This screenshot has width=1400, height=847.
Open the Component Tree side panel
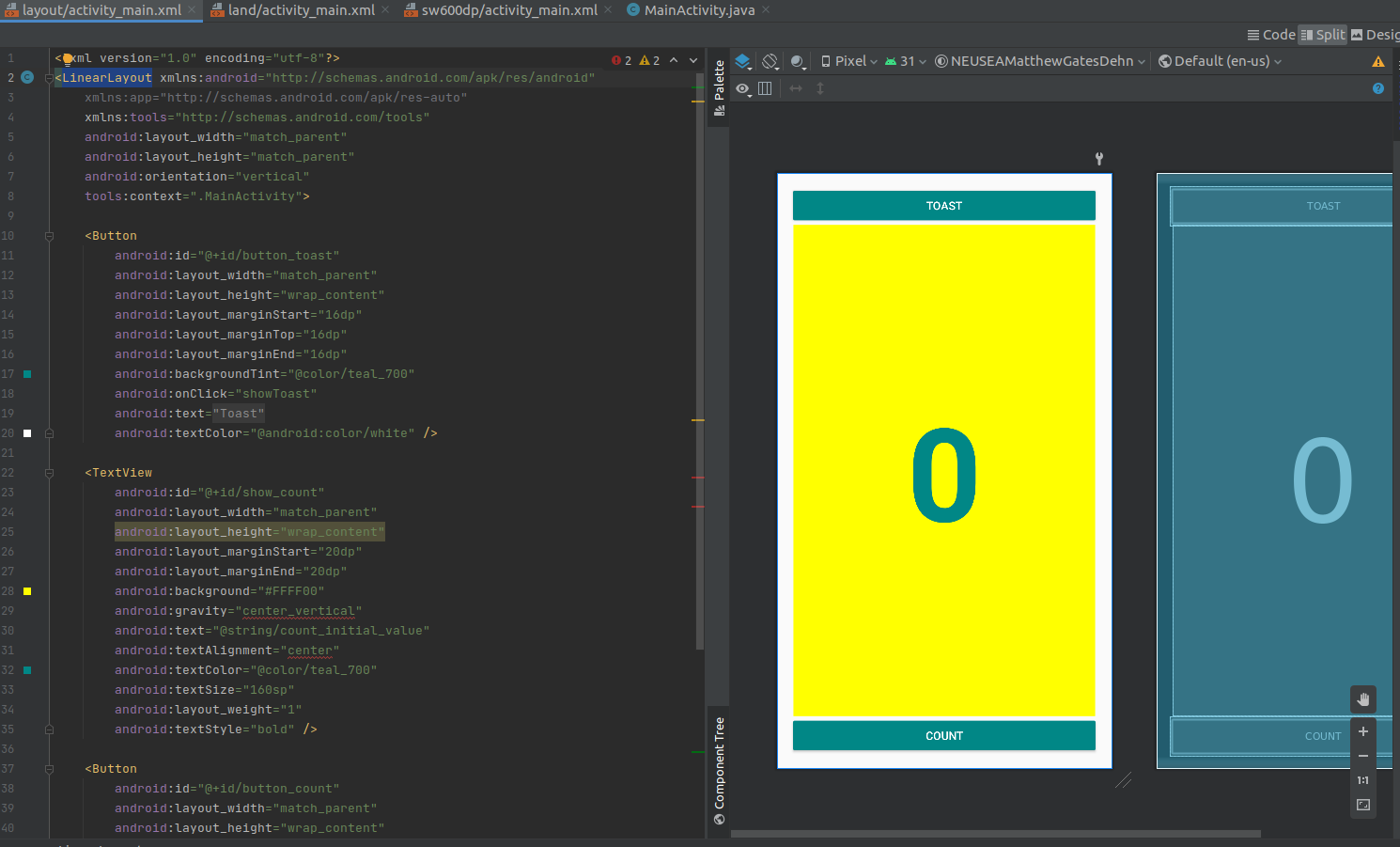point(720,771)
